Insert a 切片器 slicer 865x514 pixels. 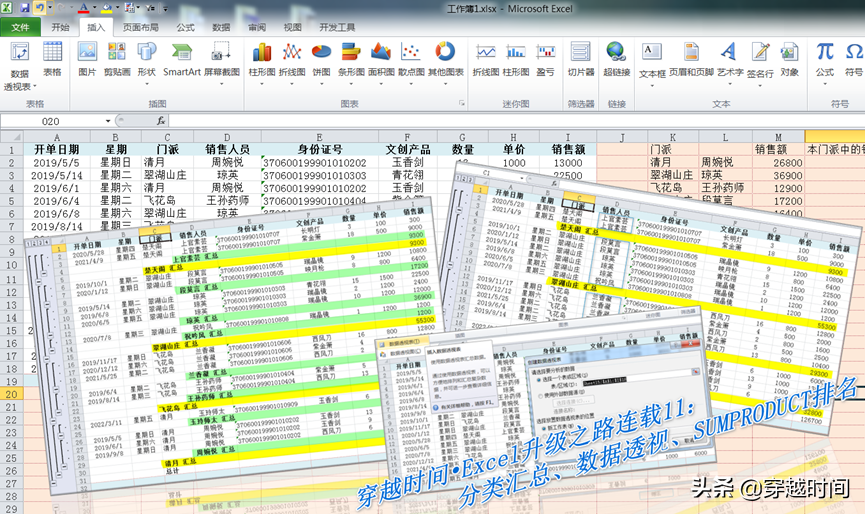click(x=581, y=60)
